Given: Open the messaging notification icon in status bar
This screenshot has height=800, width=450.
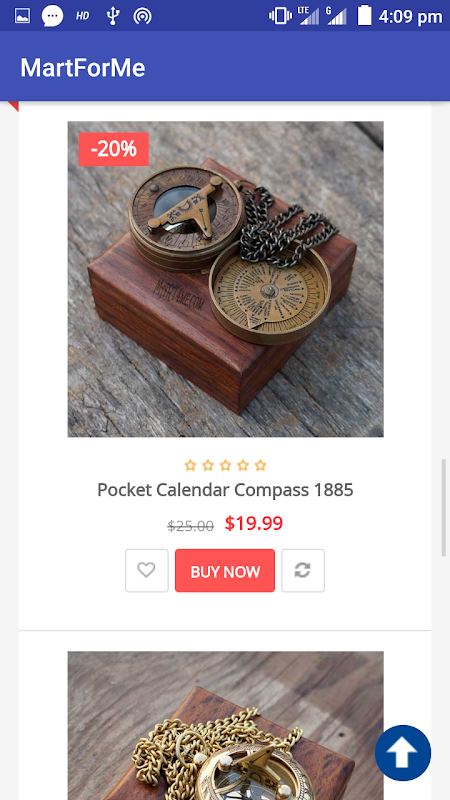Looking at the screenshot, I should pyautogui.click(x=53, y=16).
